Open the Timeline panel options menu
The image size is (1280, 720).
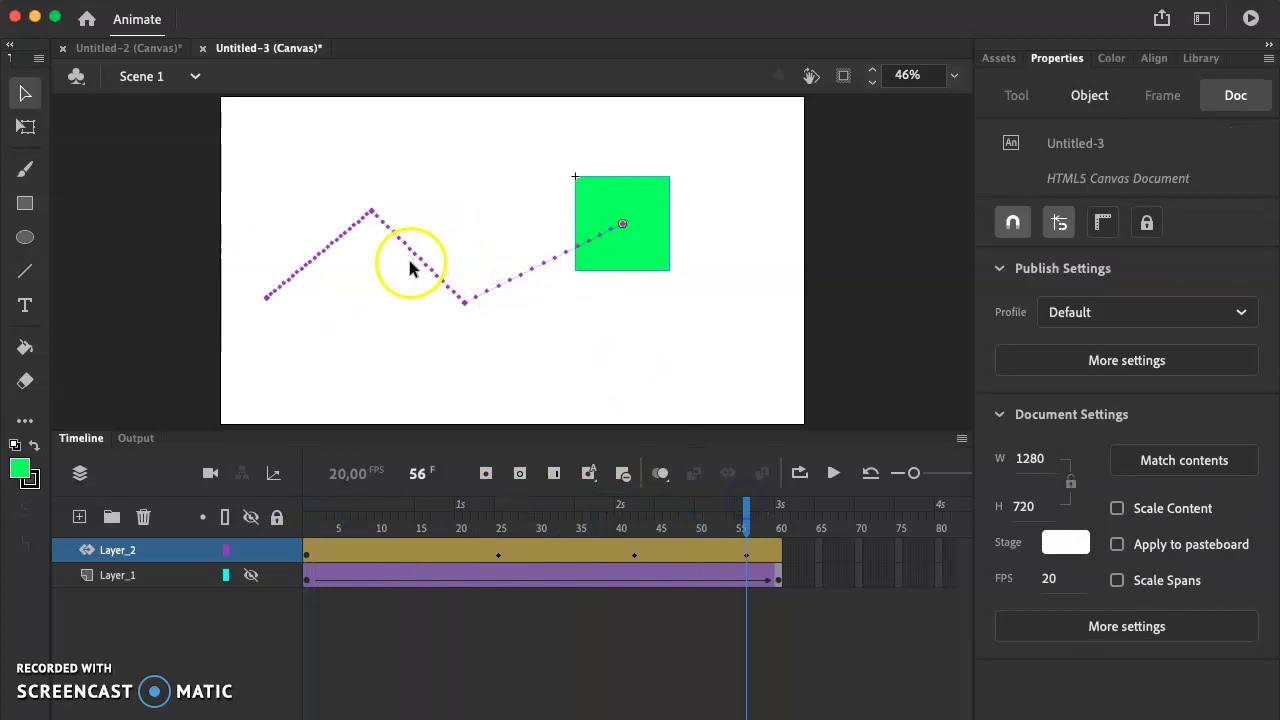[962, 438]
